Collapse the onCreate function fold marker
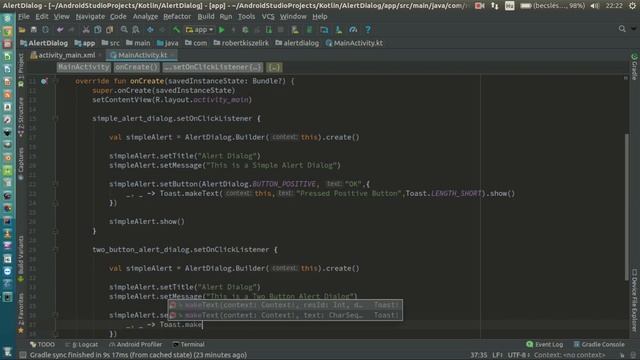 [x=56, y=81]
